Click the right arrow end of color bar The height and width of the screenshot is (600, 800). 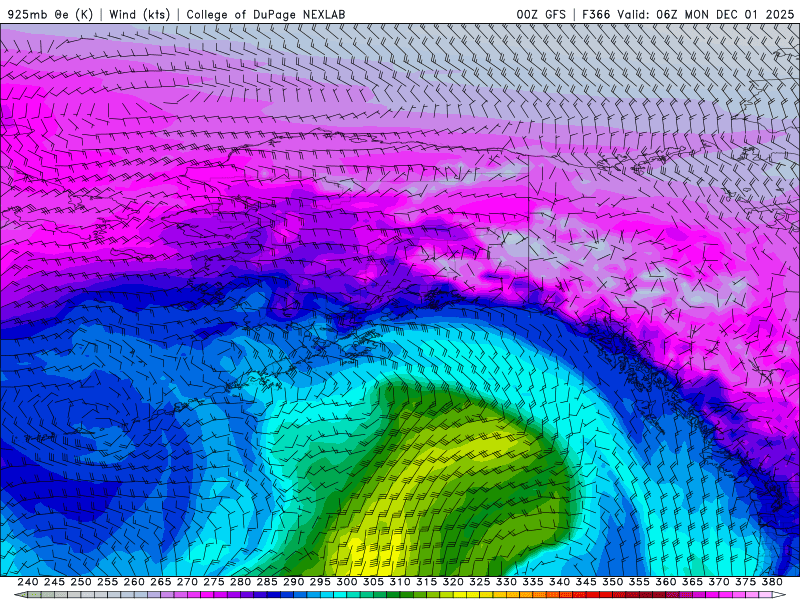(779, 595)
